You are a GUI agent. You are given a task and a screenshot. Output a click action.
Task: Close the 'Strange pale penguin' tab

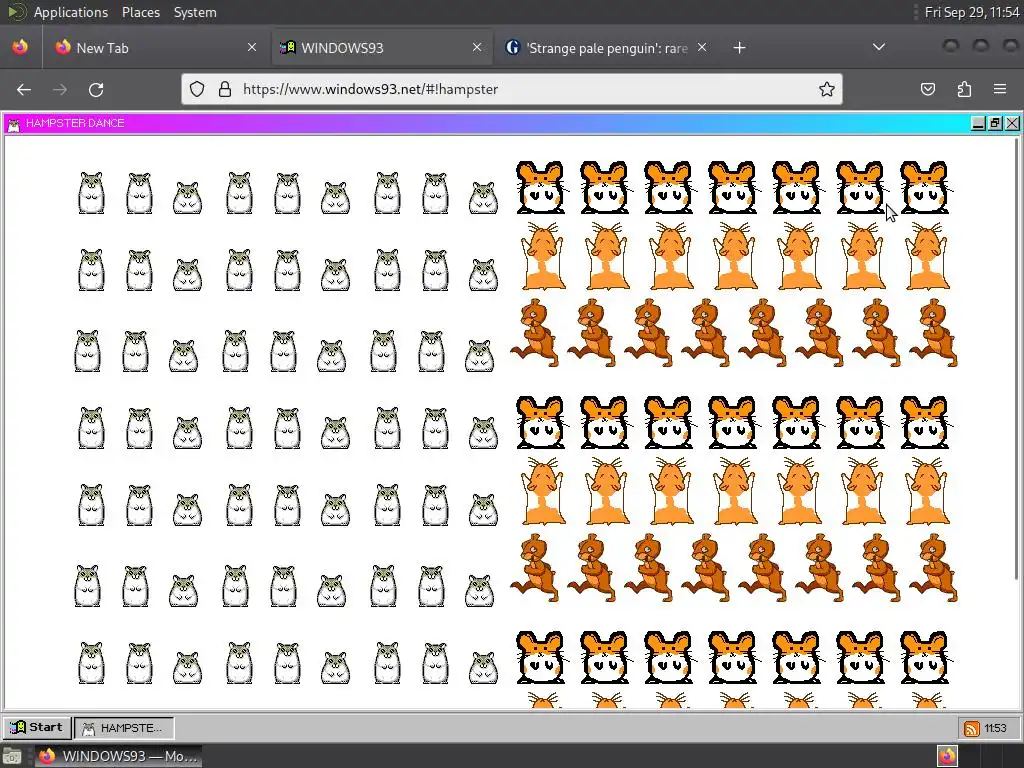702,47
